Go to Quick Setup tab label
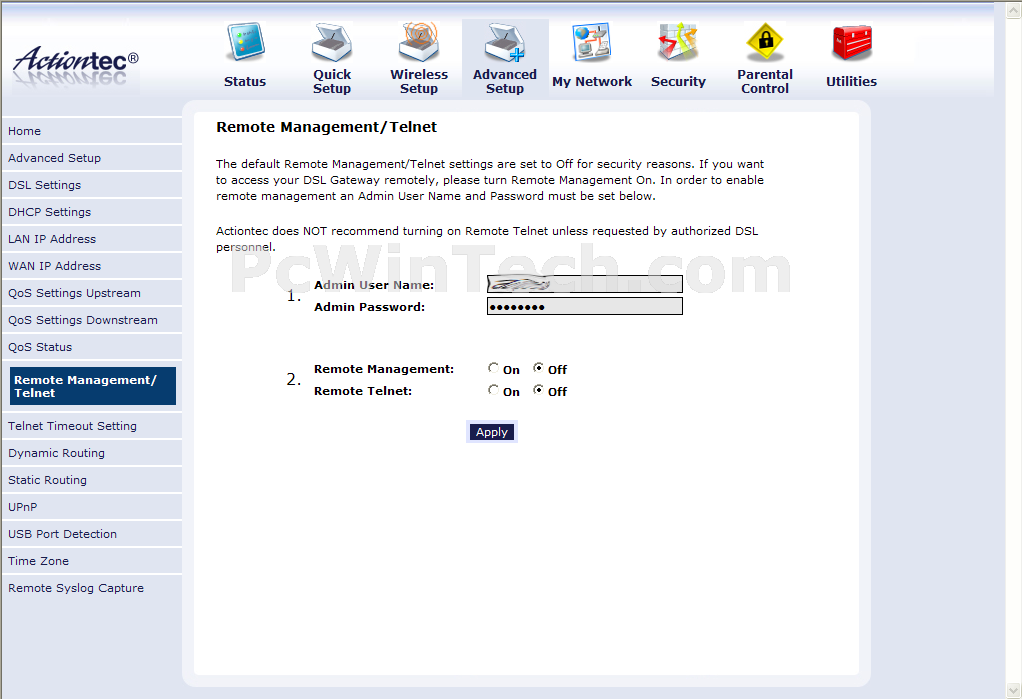The image size is (1022, 699). [x=332, y=82]
